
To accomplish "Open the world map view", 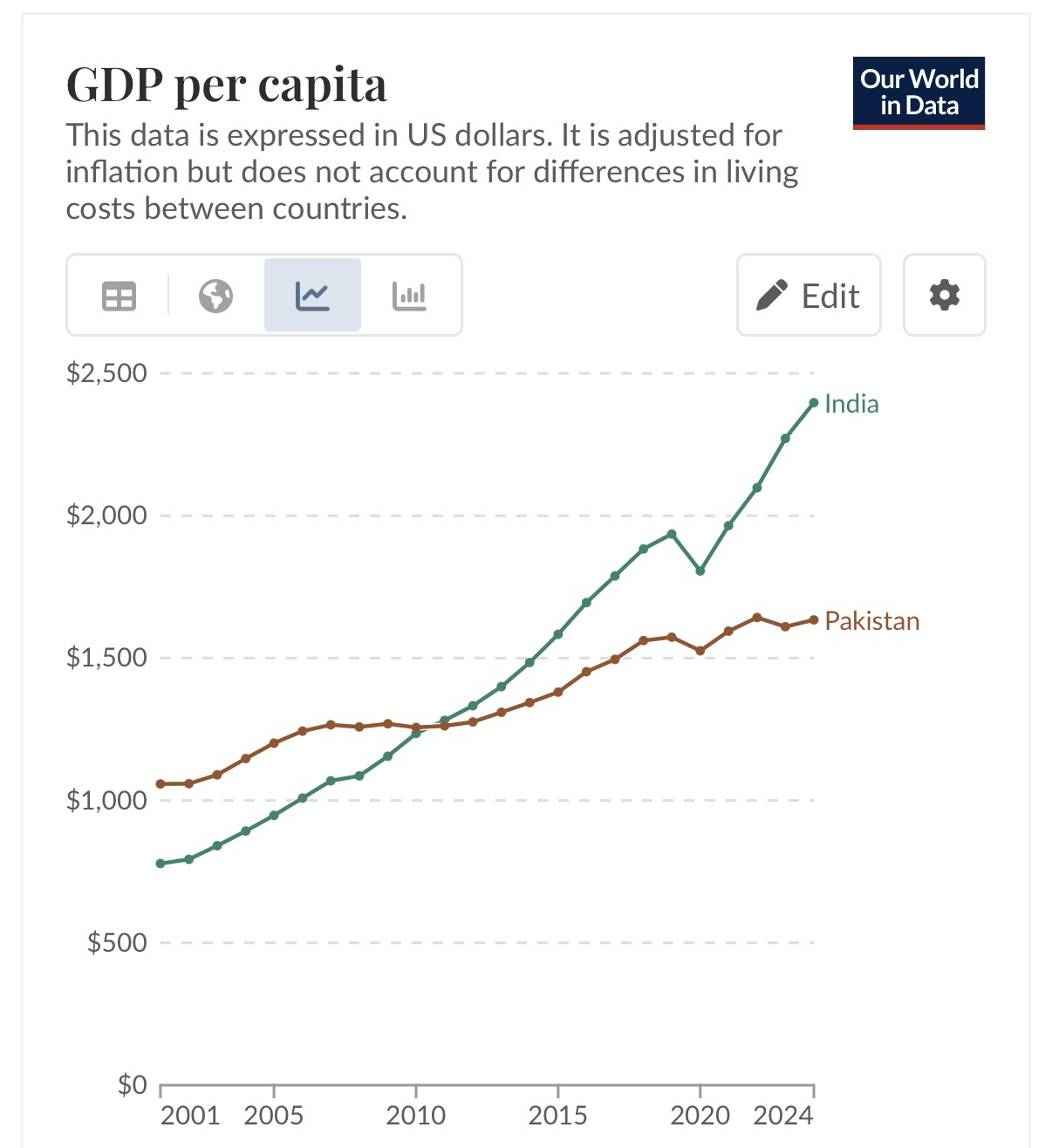I will [215, 296].
